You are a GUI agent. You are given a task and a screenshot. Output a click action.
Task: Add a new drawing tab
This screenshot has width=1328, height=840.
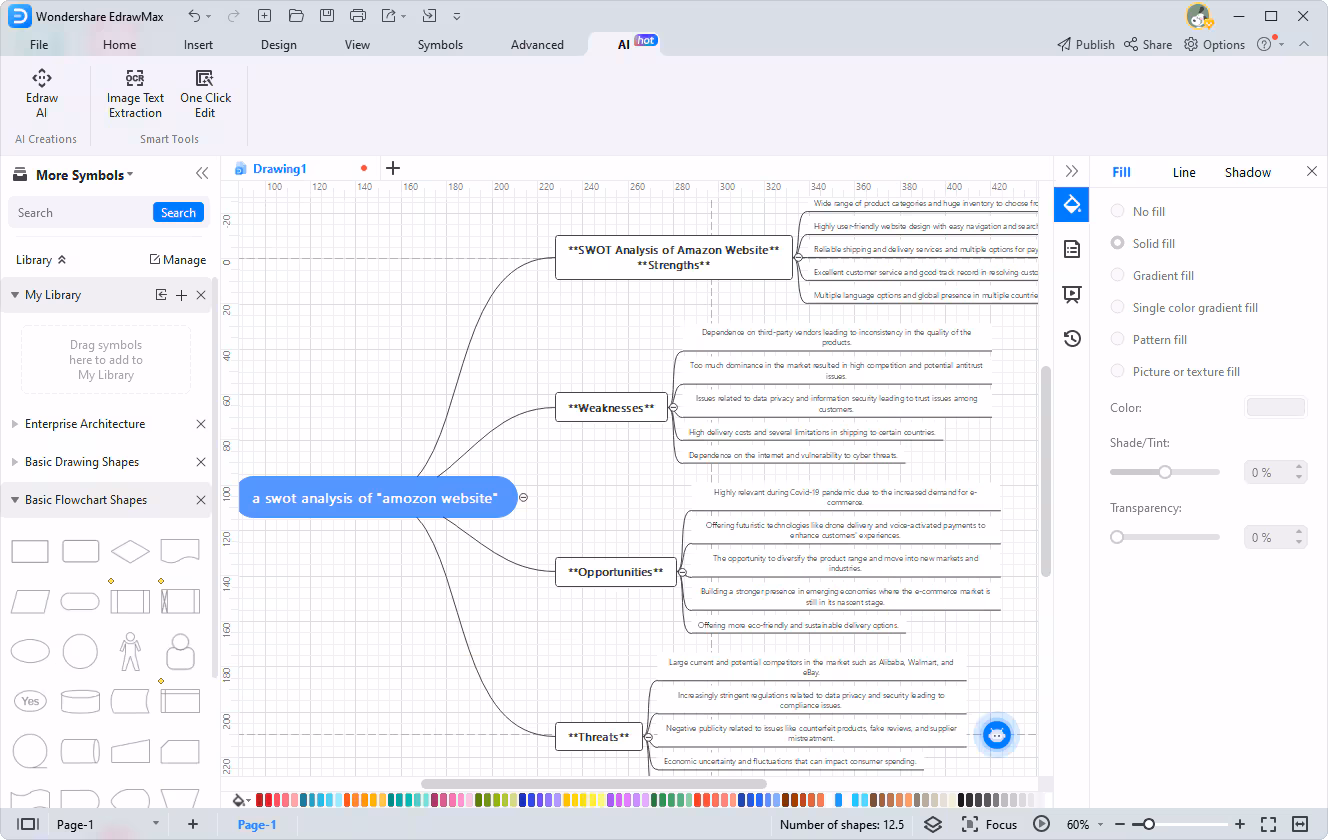point(393,168)
